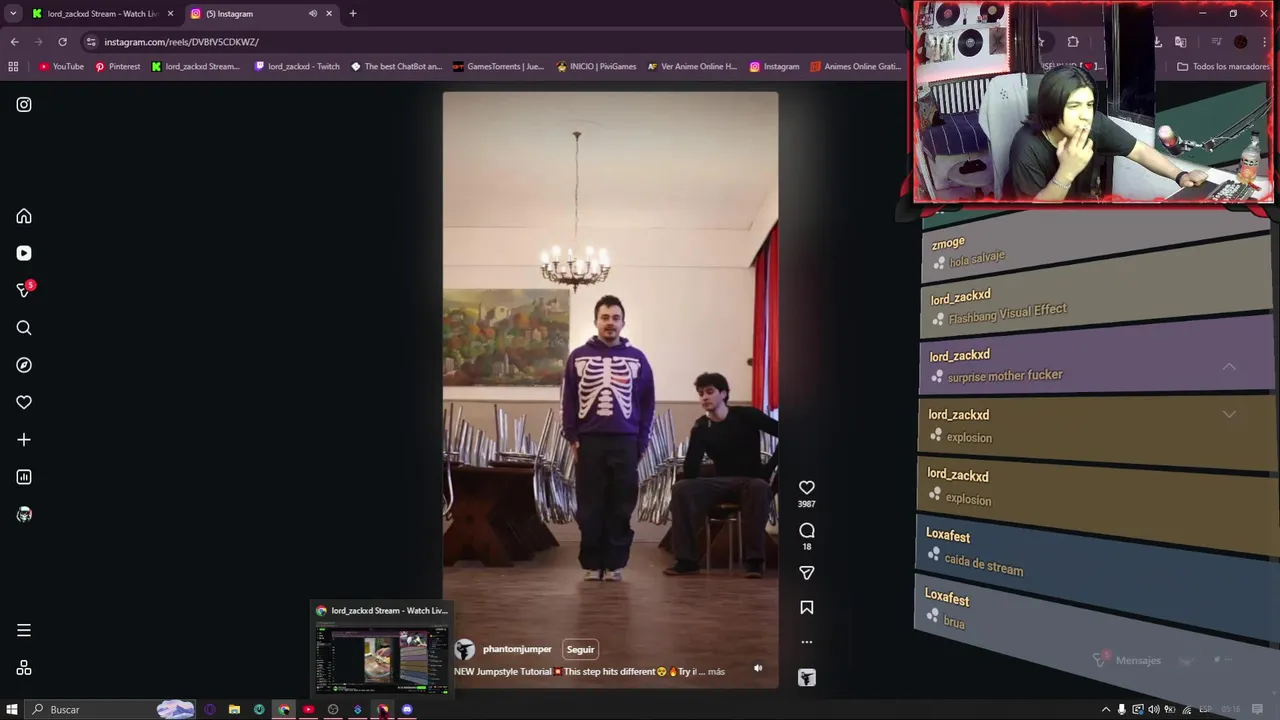Open OBS Studio from taskbar
1280x720 pixels.
pos(333,709)
